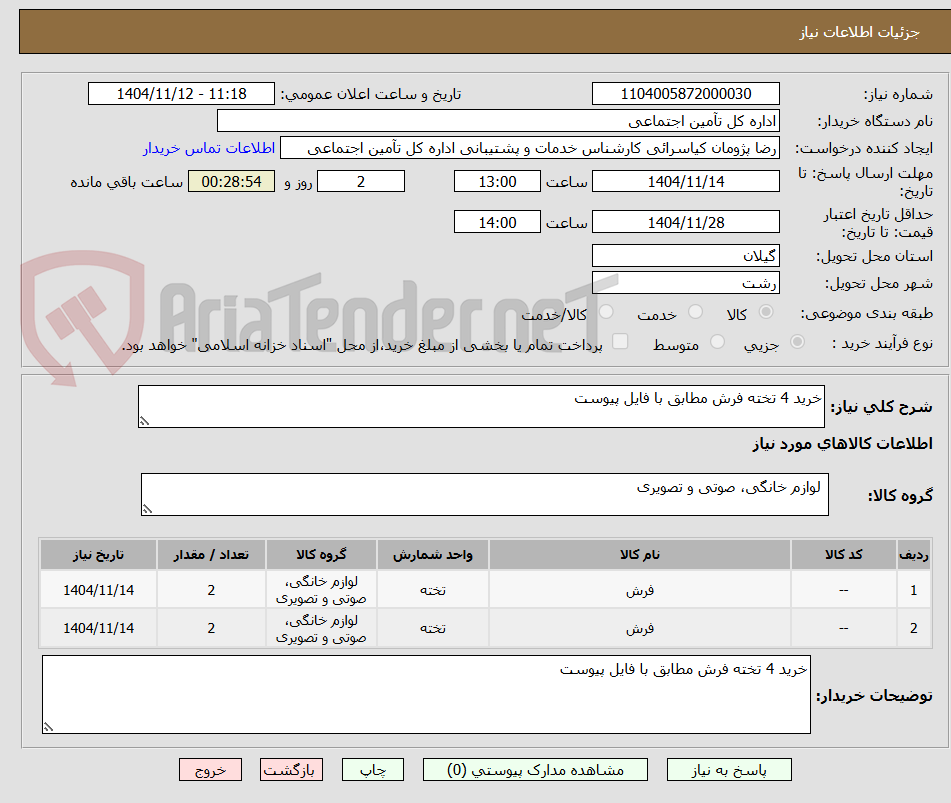
Task: Select the متوسط purchase type radio
Action: click(x=717, y=341)
